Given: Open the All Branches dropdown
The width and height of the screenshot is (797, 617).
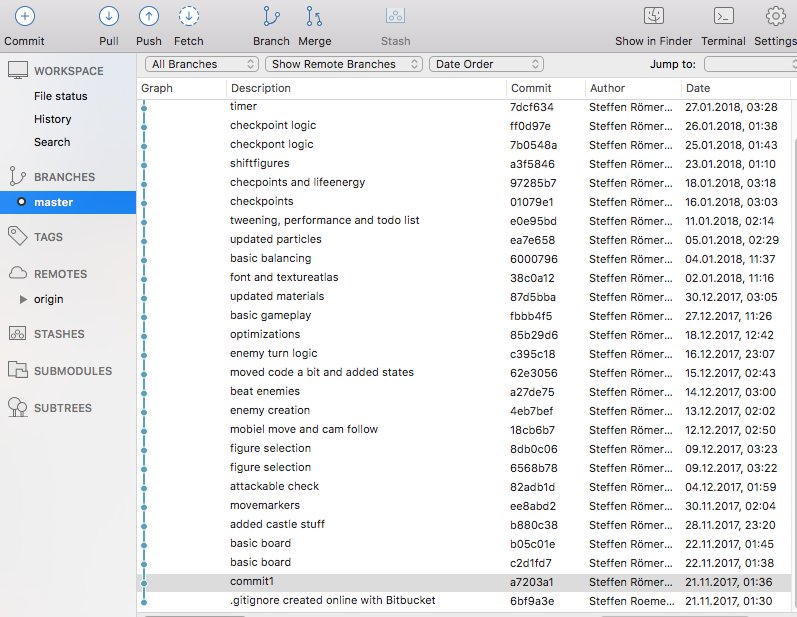Looking at the screenshot, I should click(202, 64).
